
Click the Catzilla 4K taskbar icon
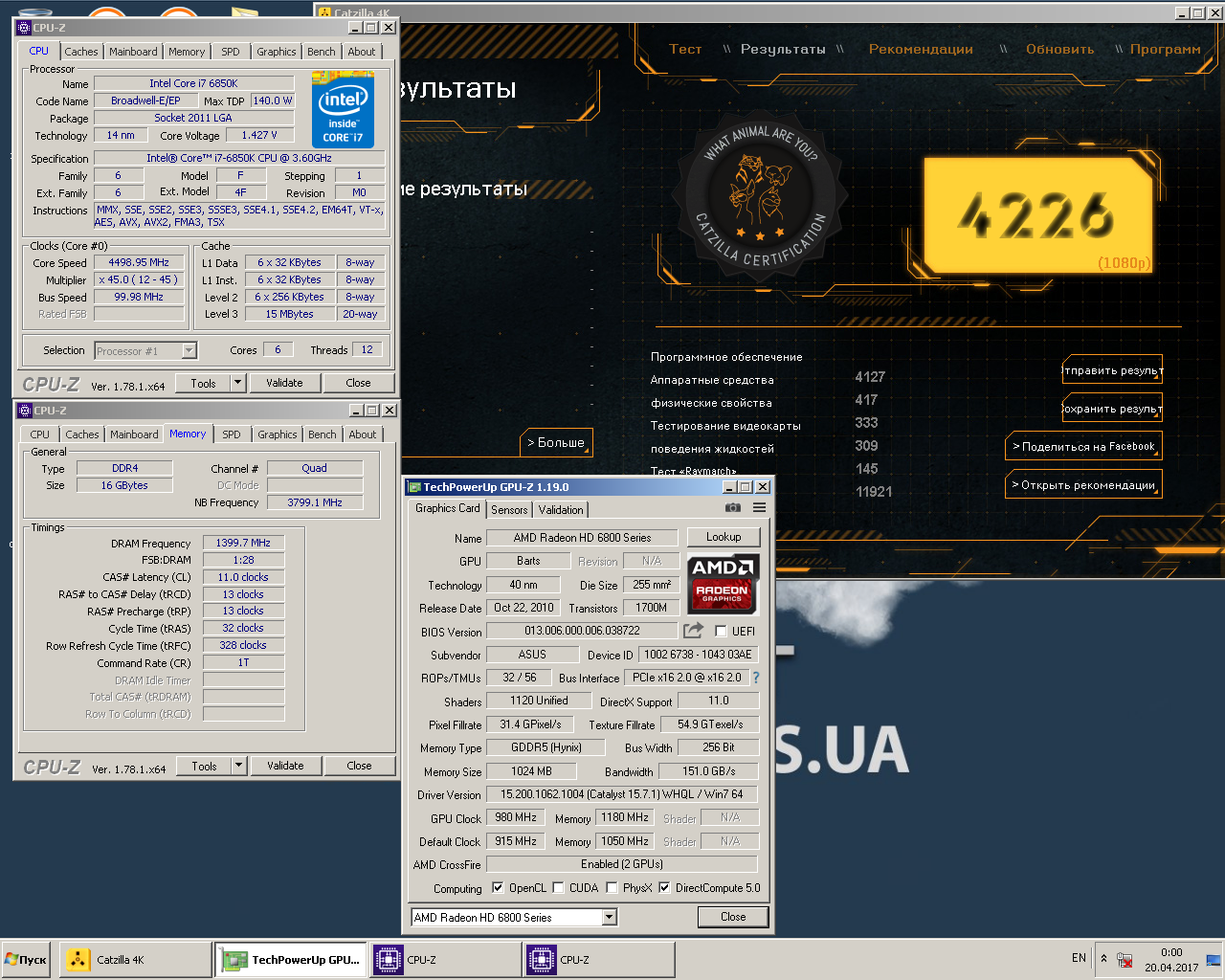click(136, 960)
